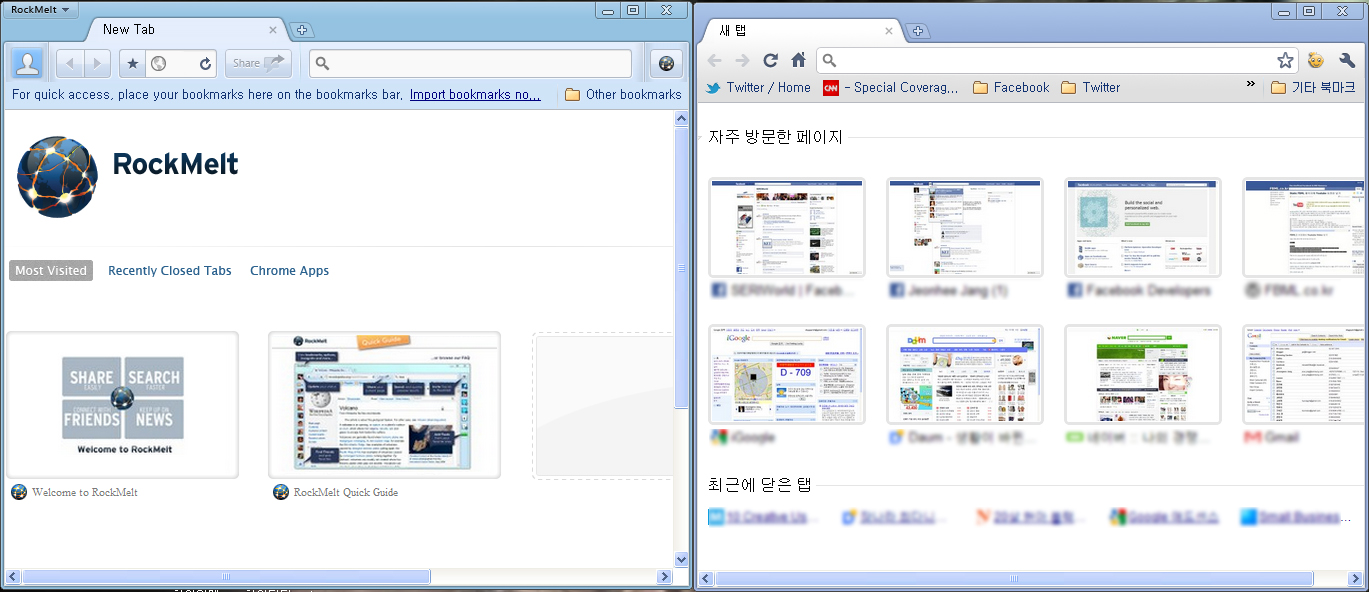Click RockMelt's horizontal scrollbar thumb
The width and height of the screenshot is (1369, 592).
point(226,577)
